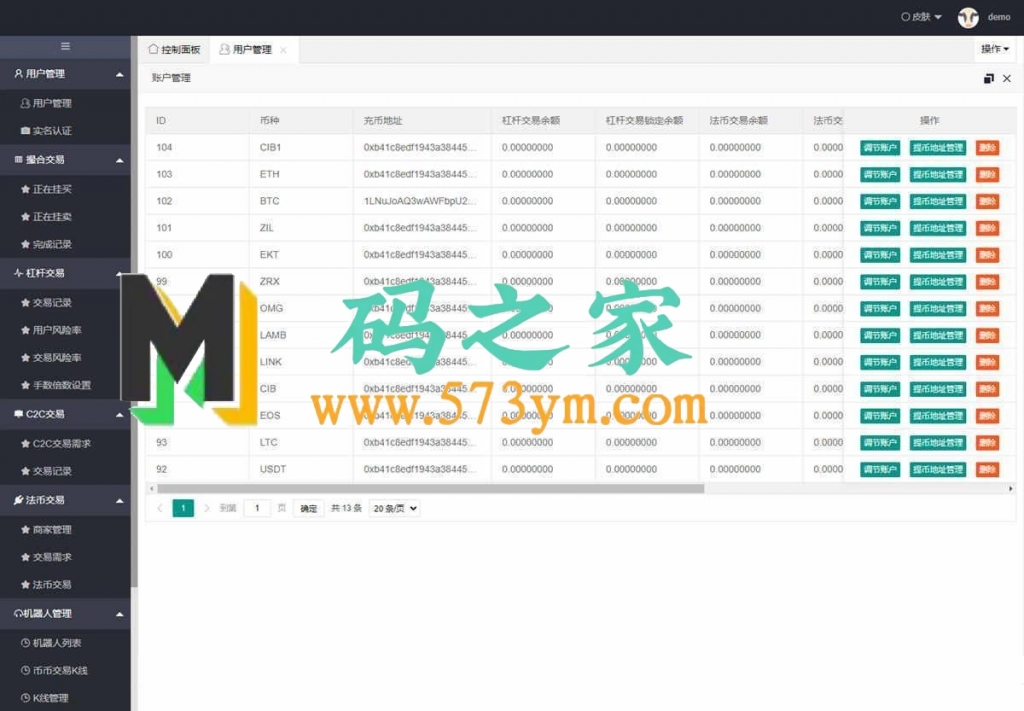This screenshot has width=1024, height=711.
Task: Click 提币地址管理 for the USDT row
Action: 938,469
